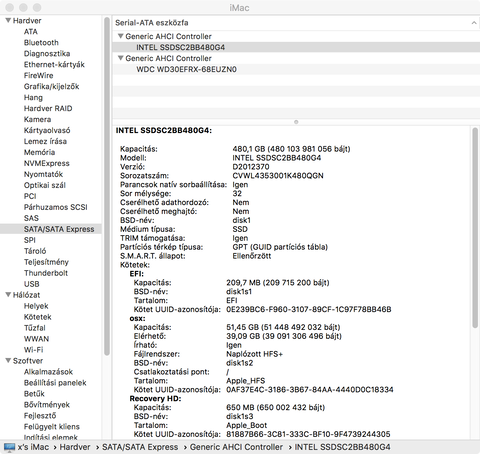Viewport: 480px width, 454px height.
Task: Open Tároló entry
Action: (35, 251)
